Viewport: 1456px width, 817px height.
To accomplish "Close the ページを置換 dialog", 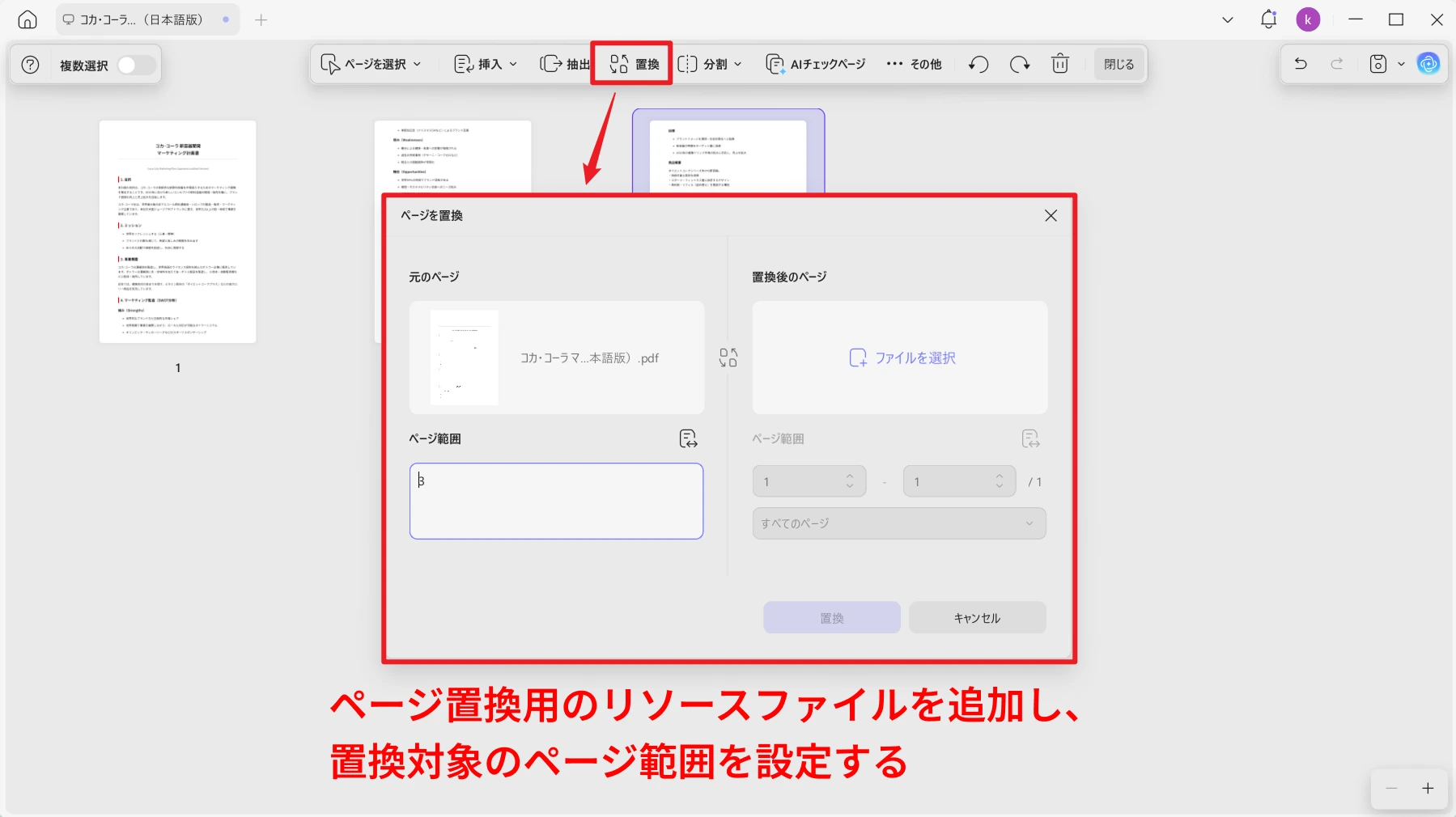I will coord(1051,215).
